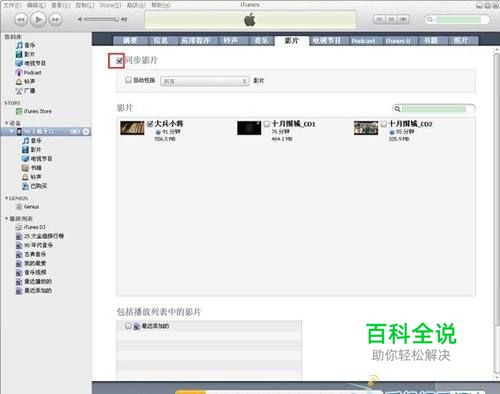Open the 控制 (Controls) menu
The image size is (500, 394).
pyautogui.click(x=85, y=5)
